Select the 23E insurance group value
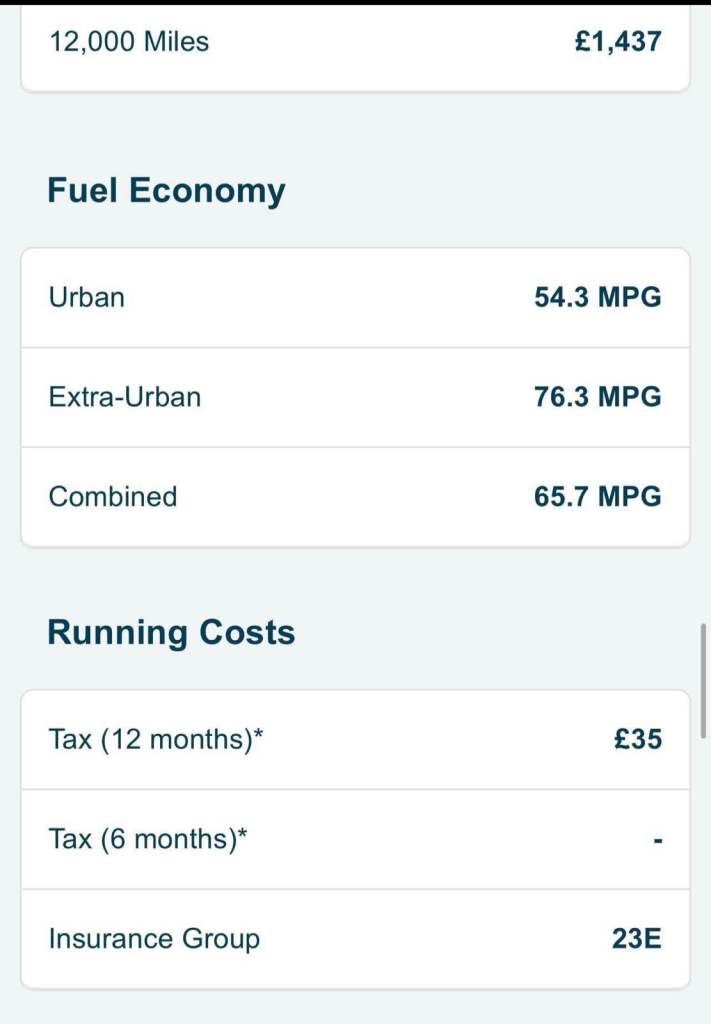 pos(636,939)
